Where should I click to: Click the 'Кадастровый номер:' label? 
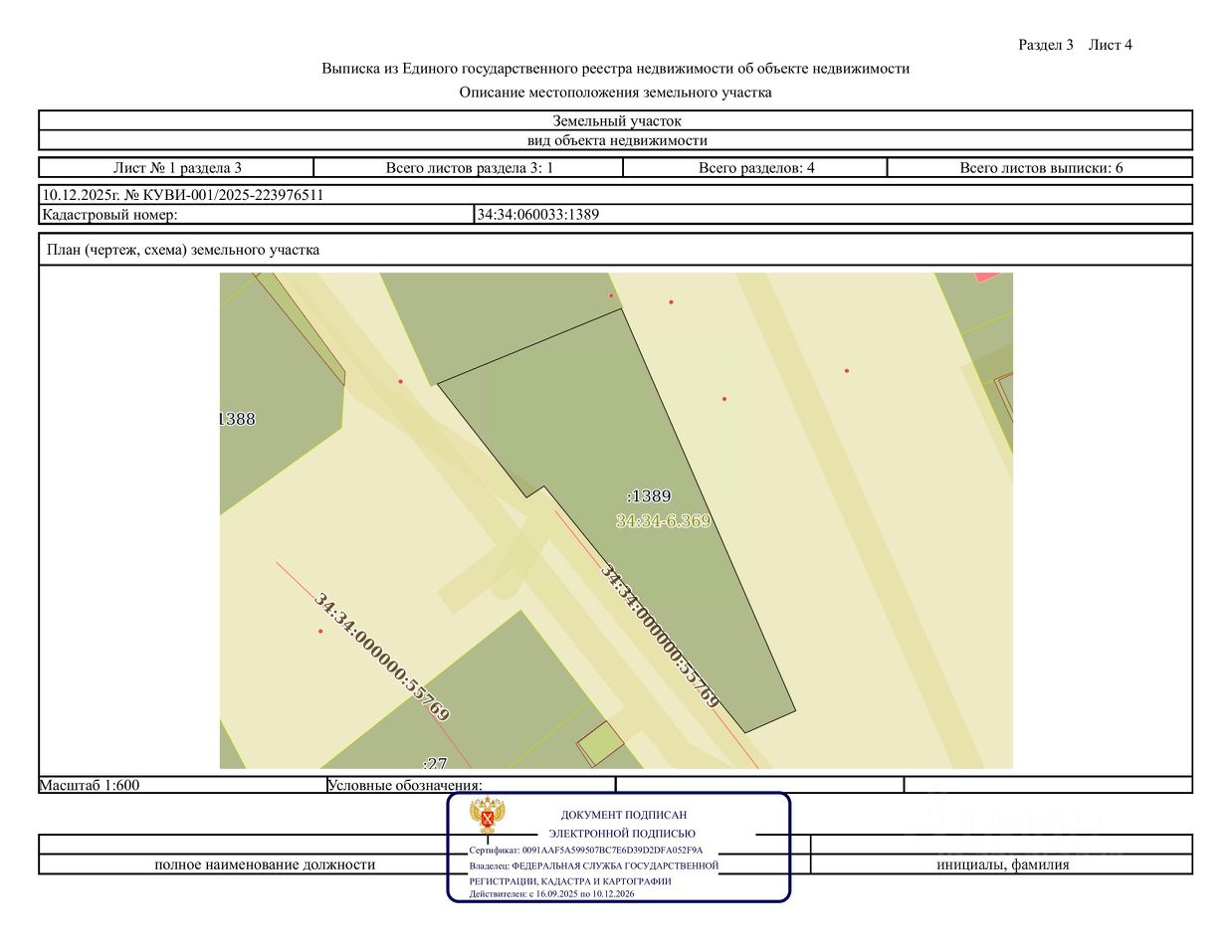click(x=109, y=214)
